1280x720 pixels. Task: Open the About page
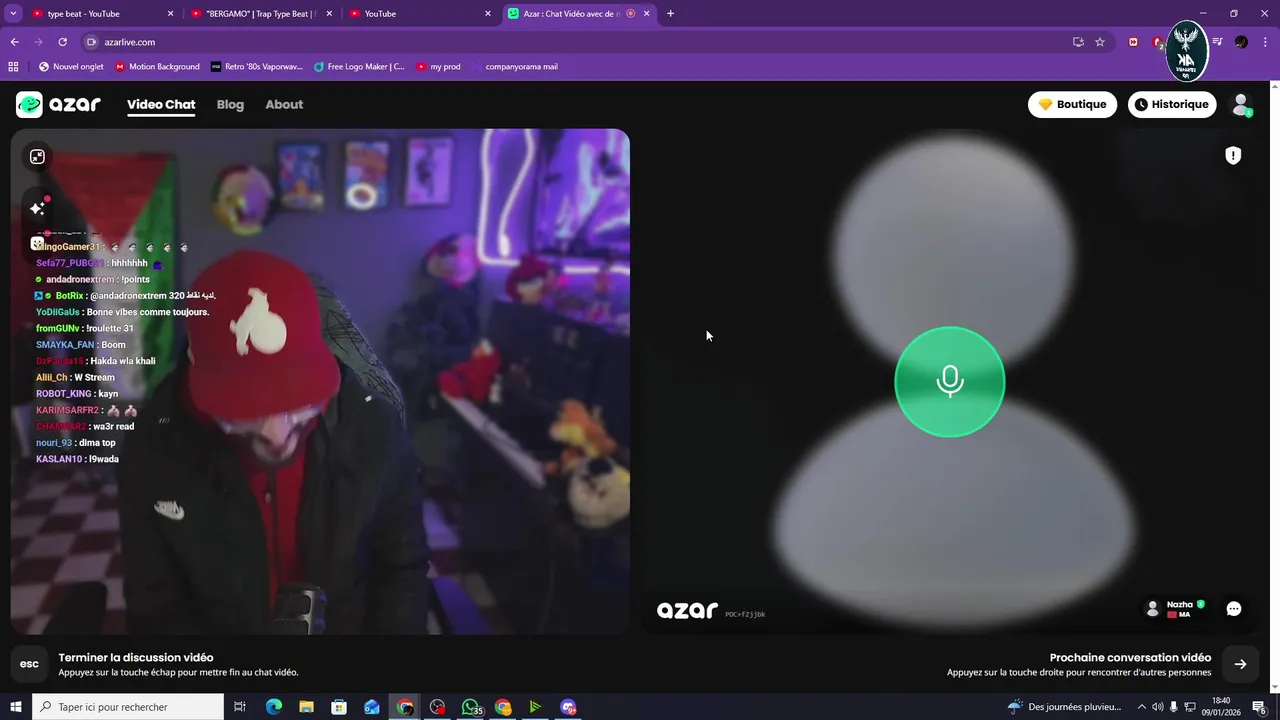click(284, 104)
